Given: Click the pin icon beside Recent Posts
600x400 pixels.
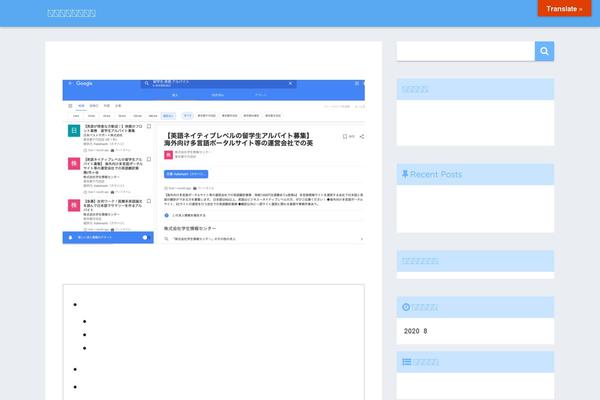Looking at the screenshot, I should (x=405, y=175).
